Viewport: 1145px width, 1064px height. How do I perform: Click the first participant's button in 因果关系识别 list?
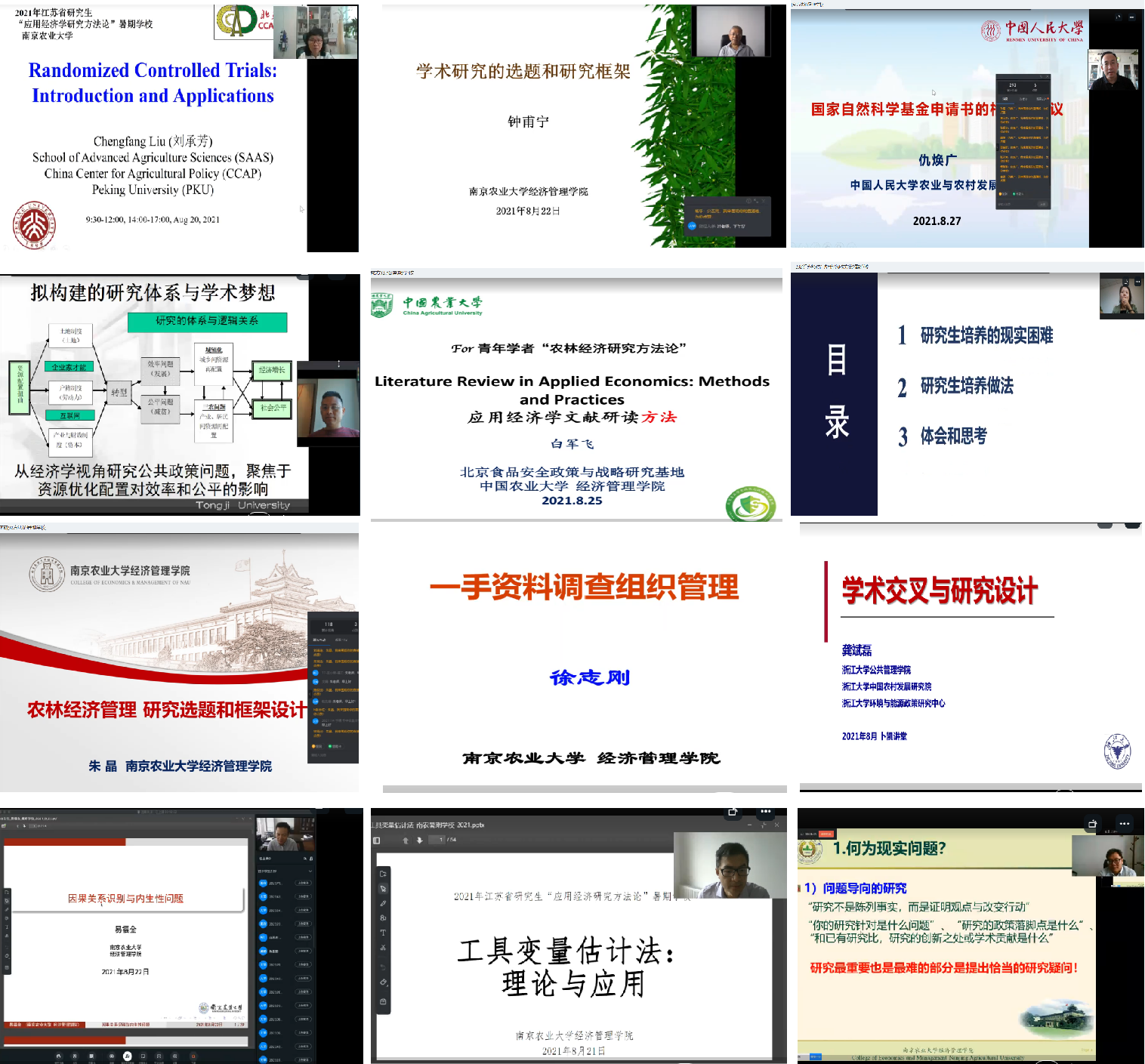[x=303, y=883]
